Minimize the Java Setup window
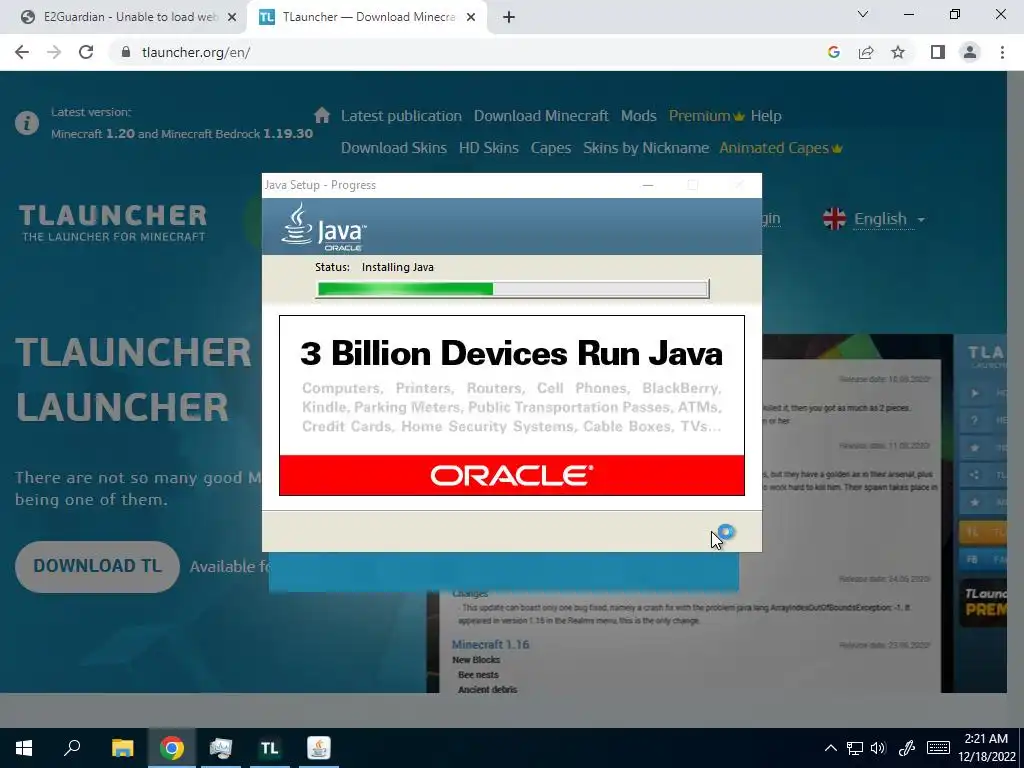This screenshot has height=768, width=1024. coord(648,185)
